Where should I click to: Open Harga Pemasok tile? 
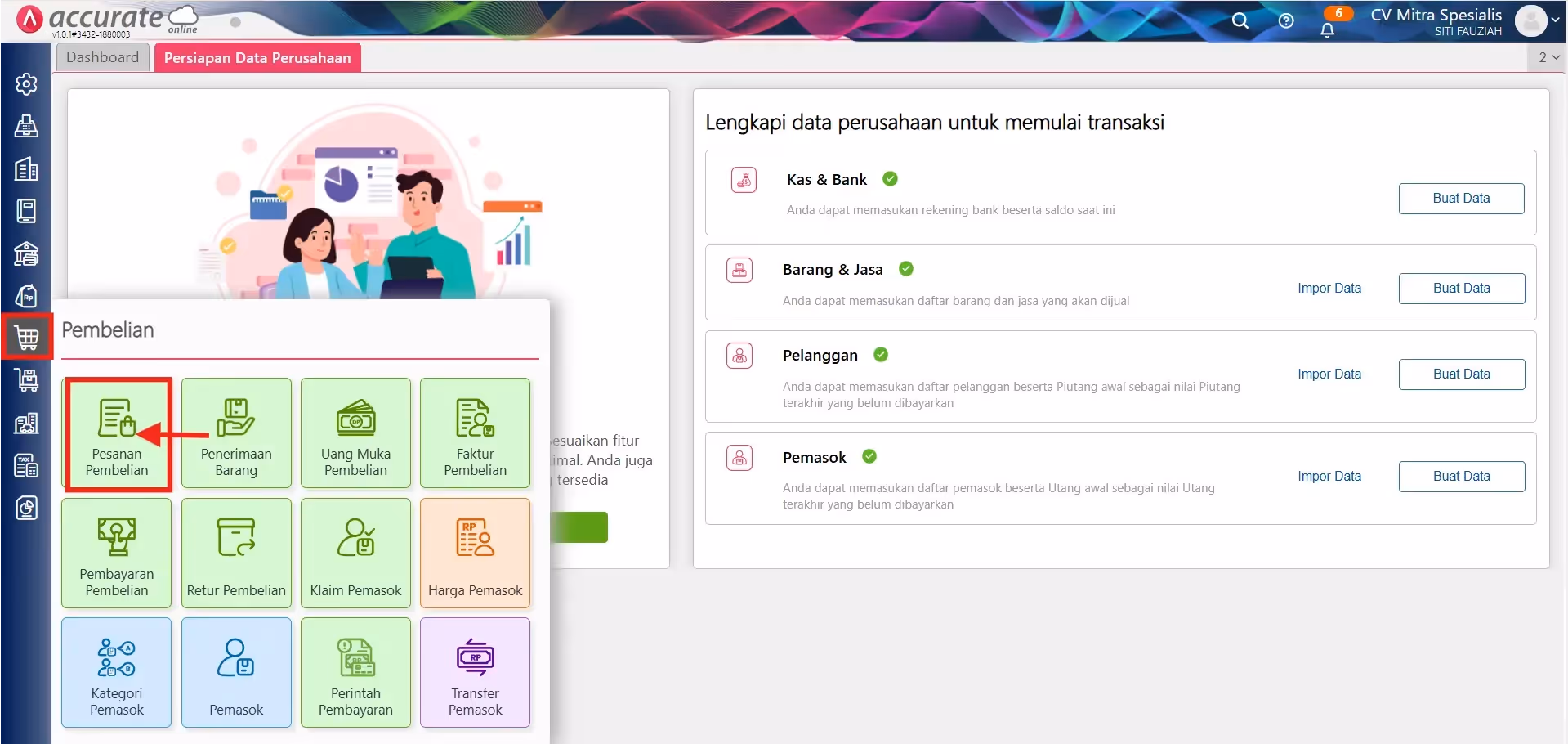(475, 554)
